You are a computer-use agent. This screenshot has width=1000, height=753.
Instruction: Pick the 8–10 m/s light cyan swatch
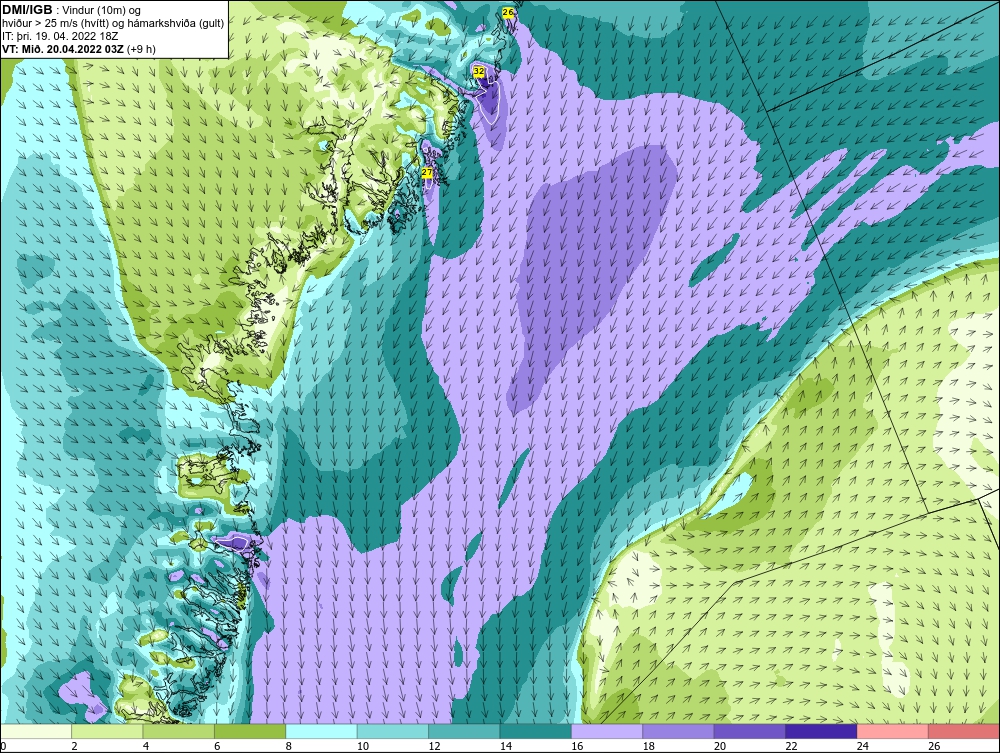click(x=321, y=731)
